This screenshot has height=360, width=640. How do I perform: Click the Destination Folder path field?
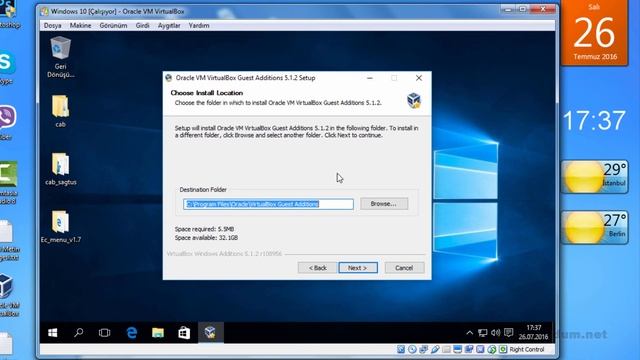[268, 204]
